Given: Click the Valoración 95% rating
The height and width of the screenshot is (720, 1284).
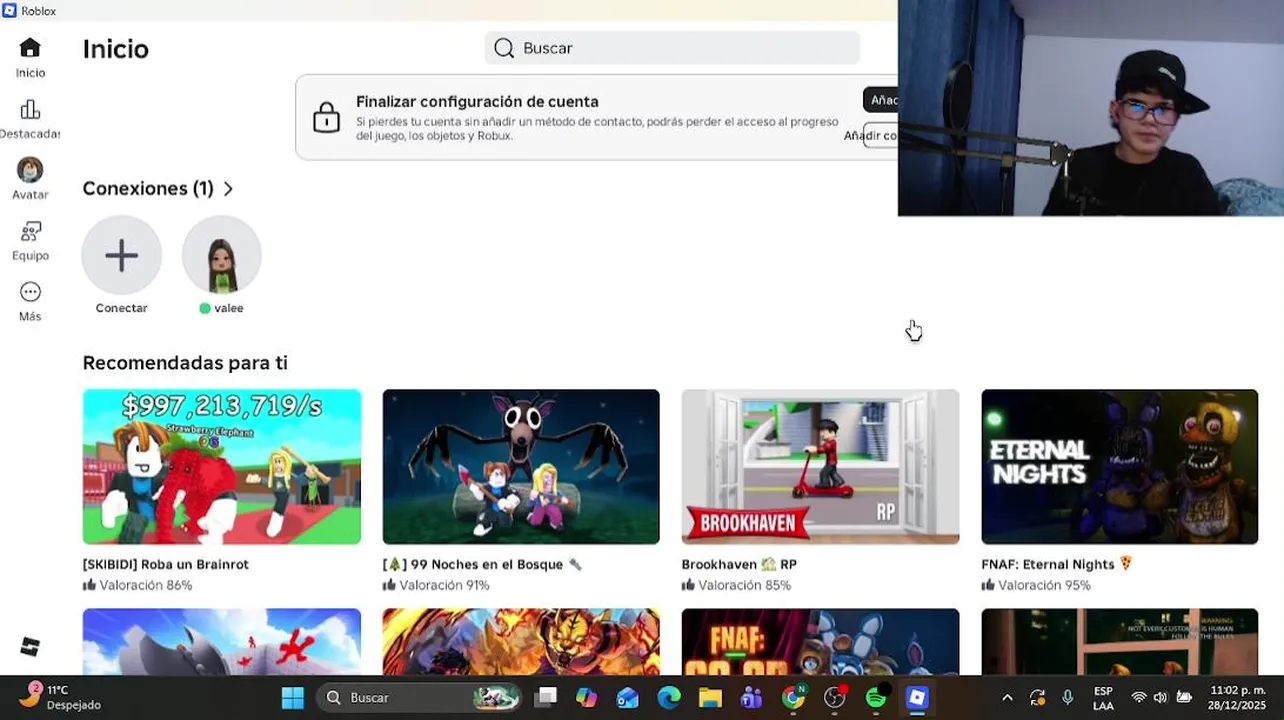Looking at the screenshot, I should coord(1036,585).
